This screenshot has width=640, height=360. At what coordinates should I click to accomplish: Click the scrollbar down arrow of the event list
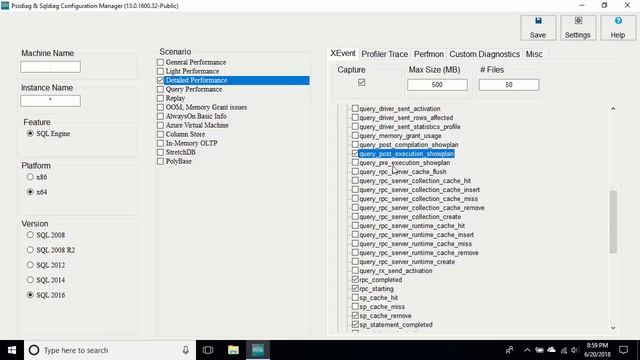(613, 327)
